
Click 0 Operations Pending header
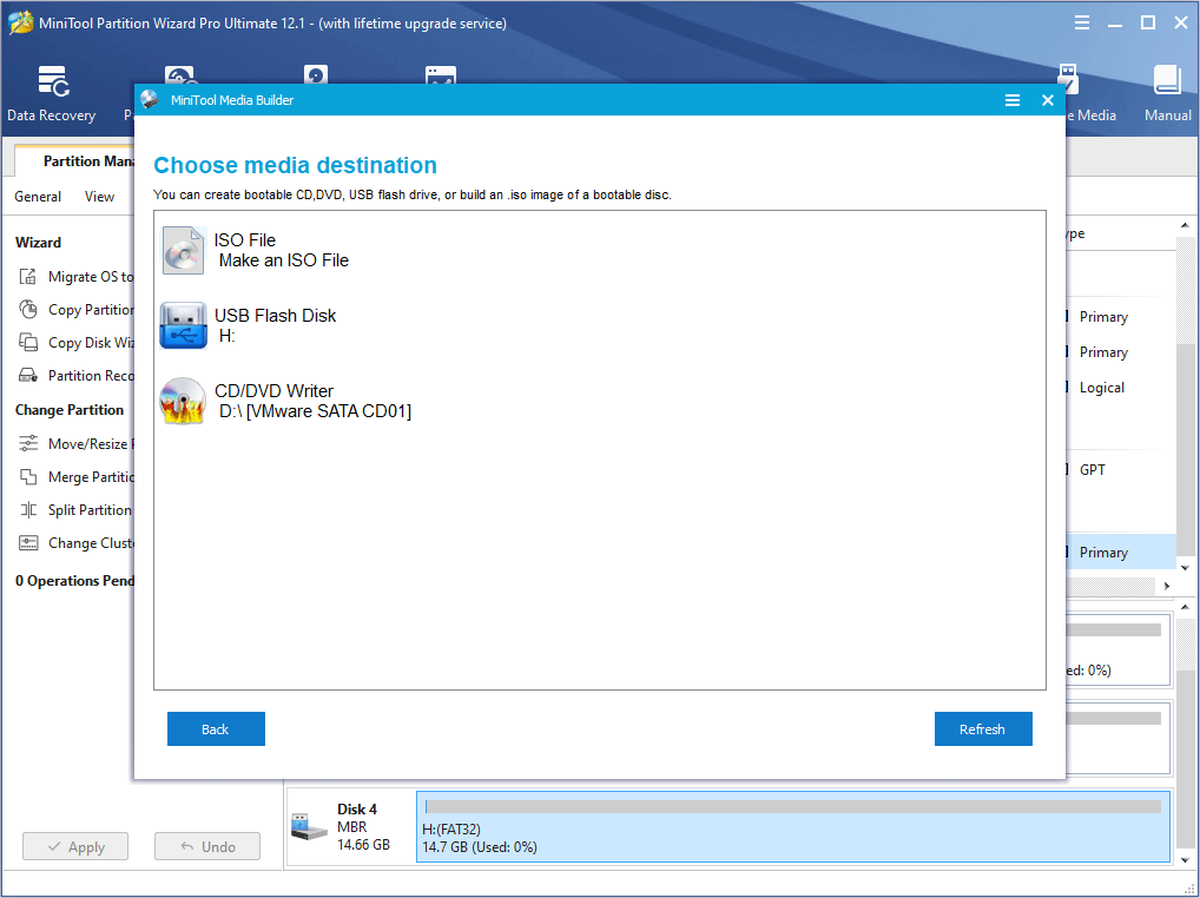(x=75, y=580)
